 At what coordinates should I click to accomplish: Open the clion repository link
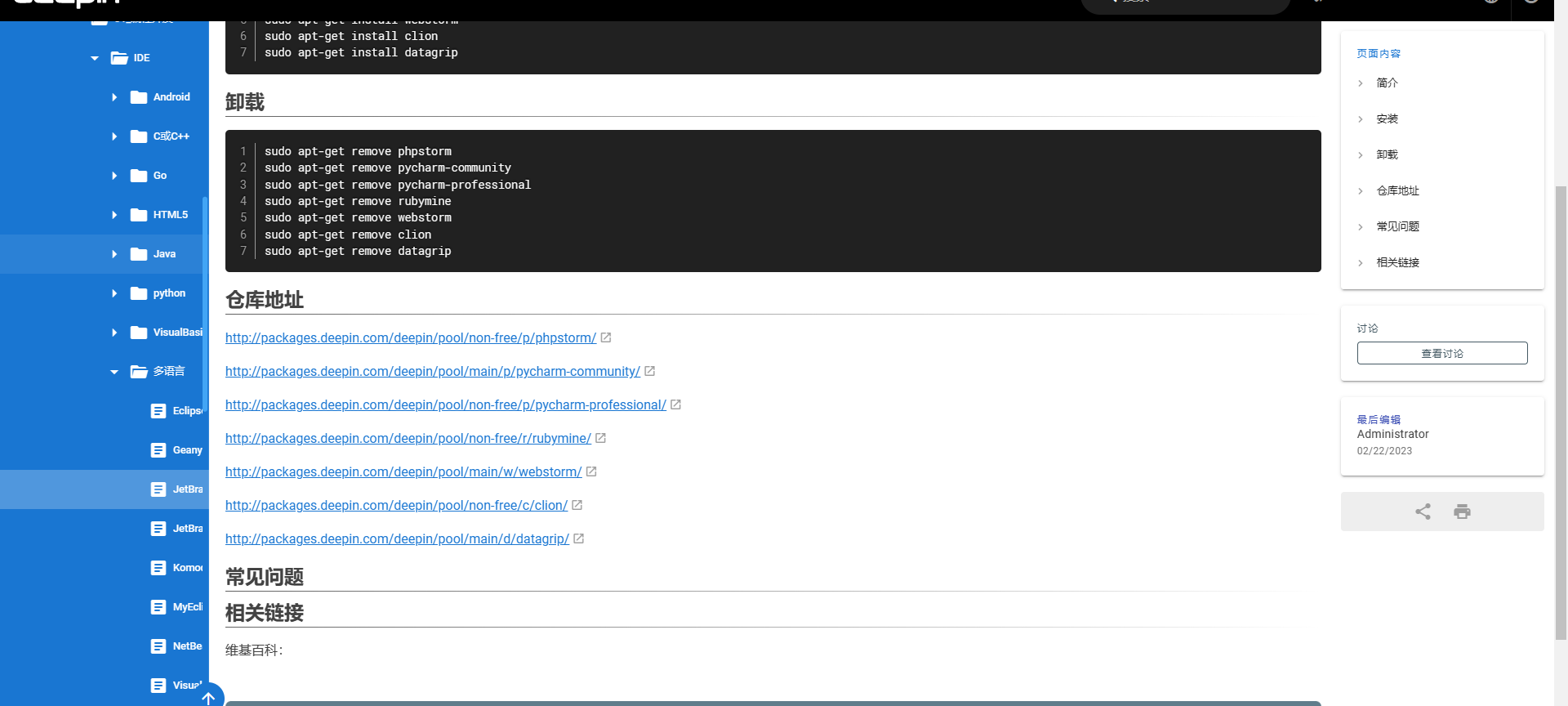396,505
